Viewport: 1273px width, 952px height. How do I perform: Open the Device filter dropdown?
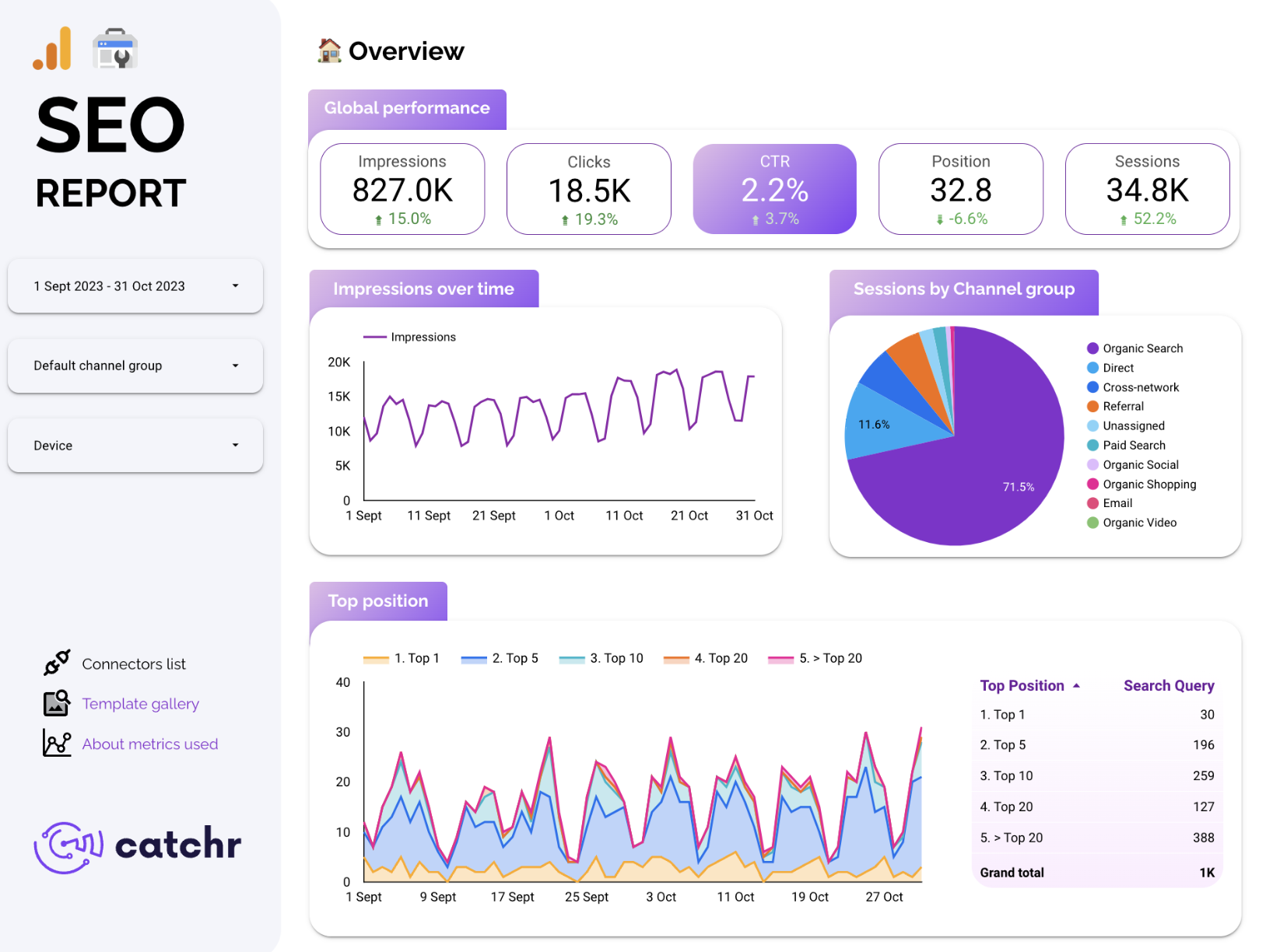(135, 445)
